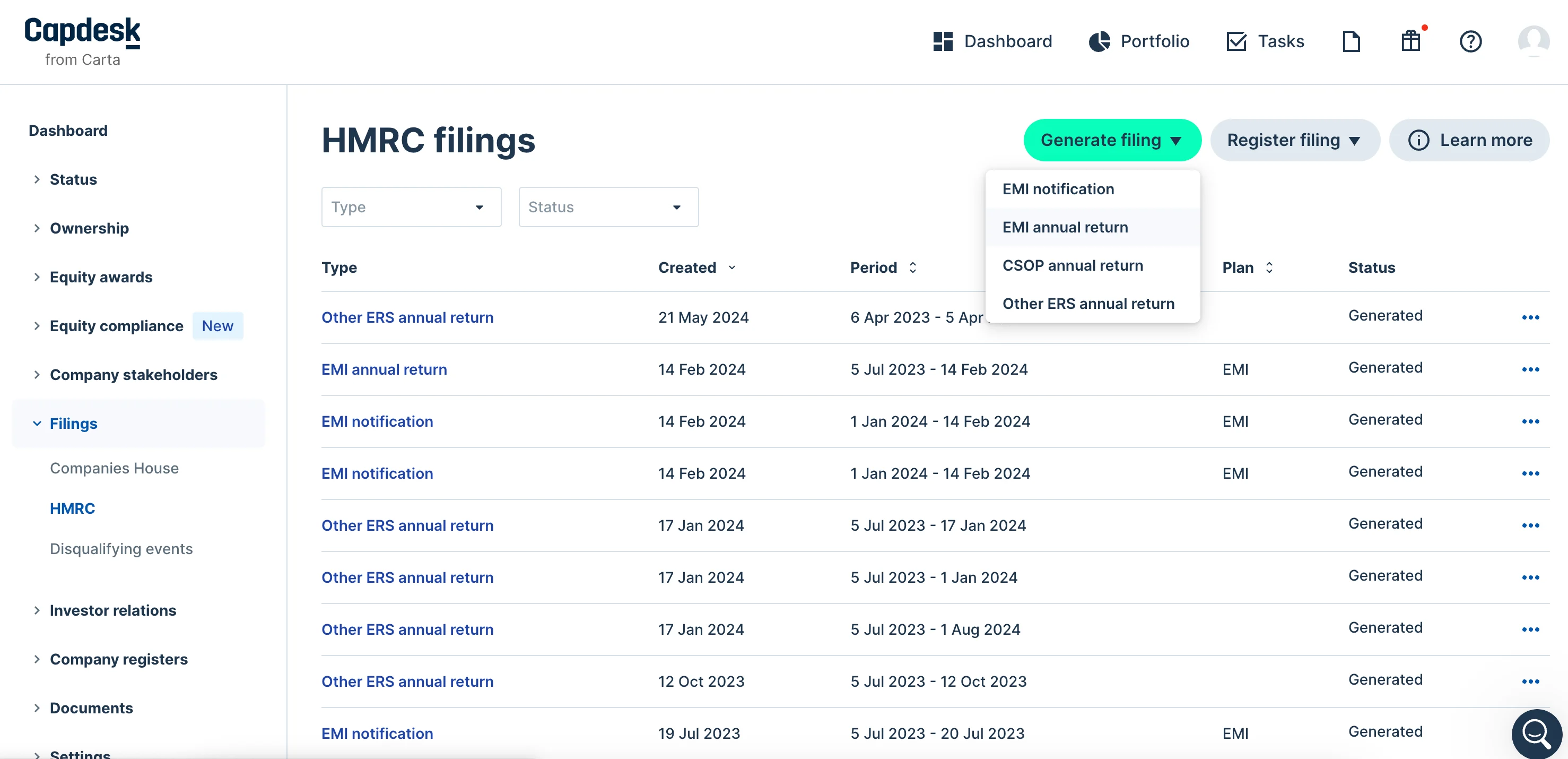This screenshot has width=1568, height=759.
Task: Select HMRC in the sidebar
Action: (x=73, y=508)
